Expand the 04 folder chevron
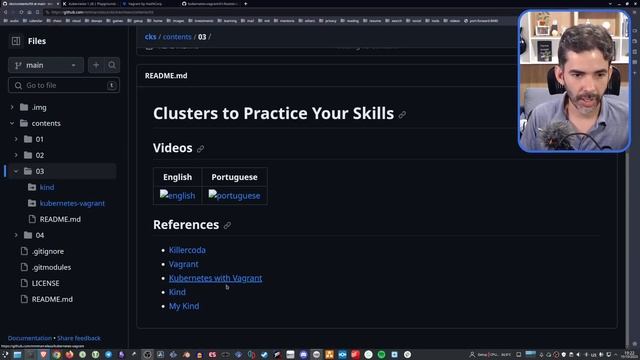The width and height of the screenshot is (640, 360). 16,235
